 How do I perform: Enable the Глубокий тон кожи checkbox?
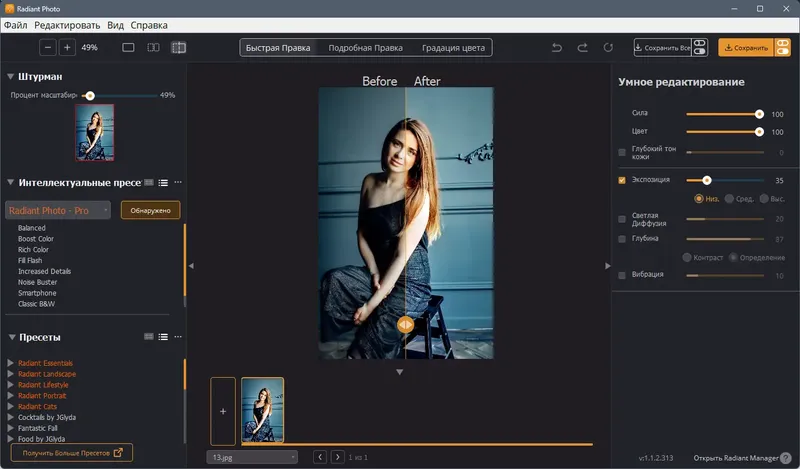[622, 152]
